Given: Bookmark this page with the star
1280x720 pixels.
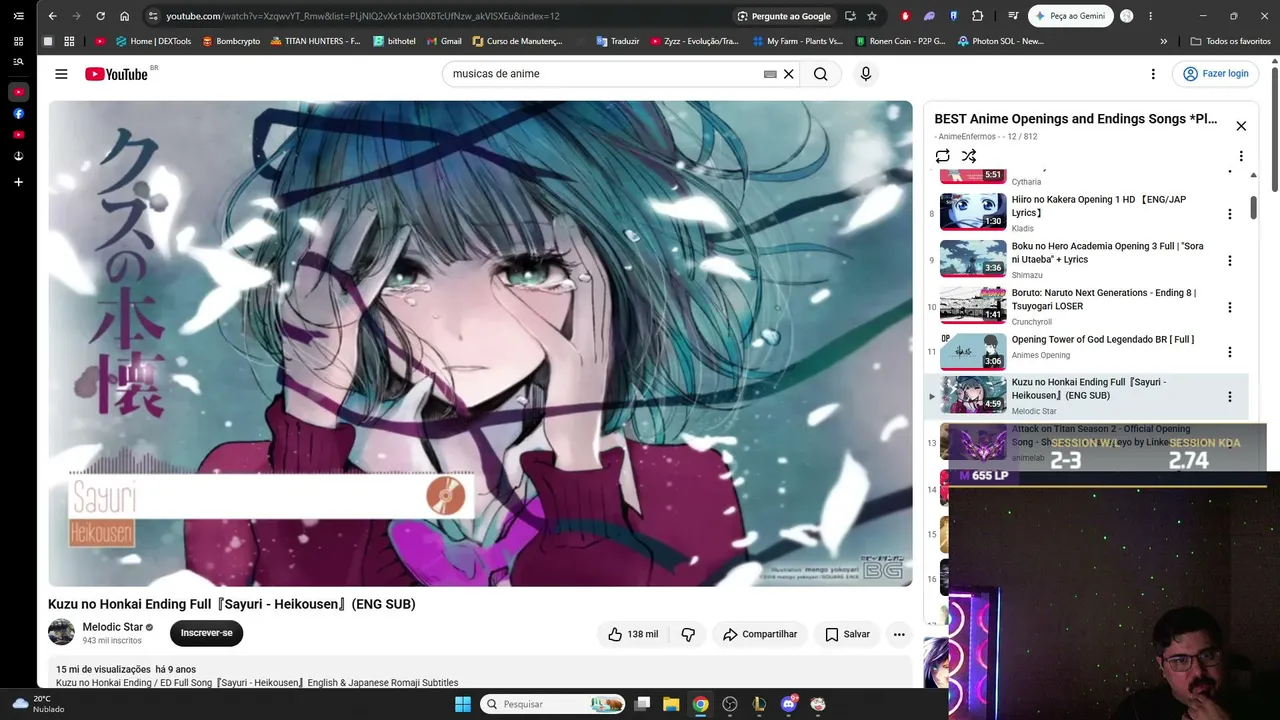Looking at the screenshot, I should point(872,16).
